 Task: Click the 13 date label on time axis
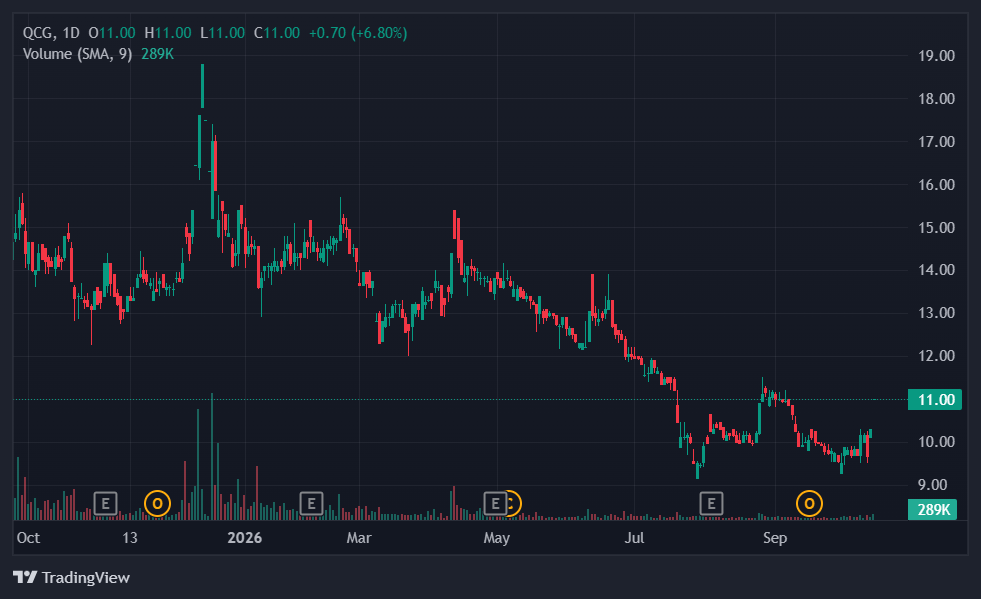[x=130, y=538]
